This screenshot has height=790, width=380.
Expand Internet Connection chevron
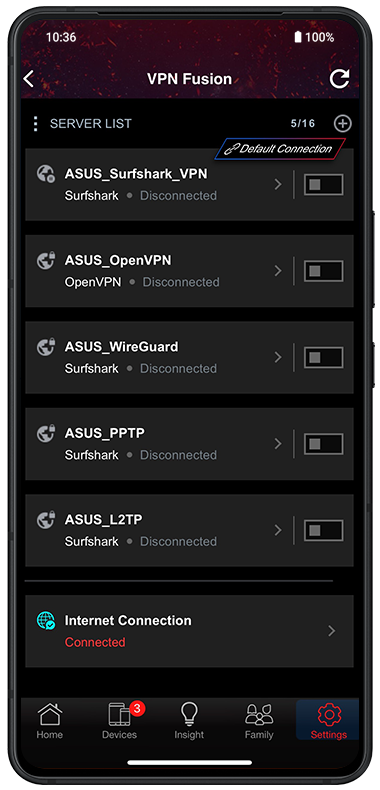click(x=332, y=631)
